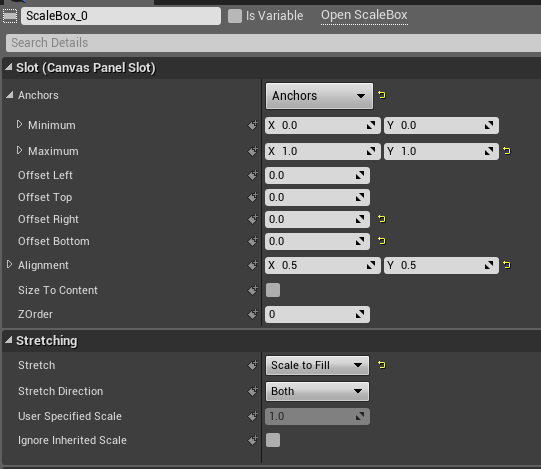Reset the Anchors property to default
541x469 pixels.
tap(382, 95)
